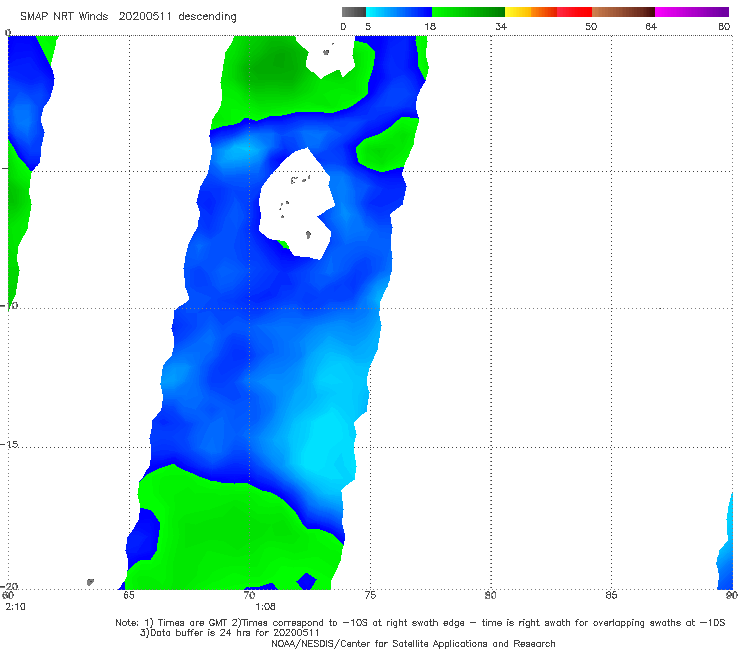This screenshot has width=740, height=650.
Task: Click the swath time label '1:08'
Action: tap(265, 607)
